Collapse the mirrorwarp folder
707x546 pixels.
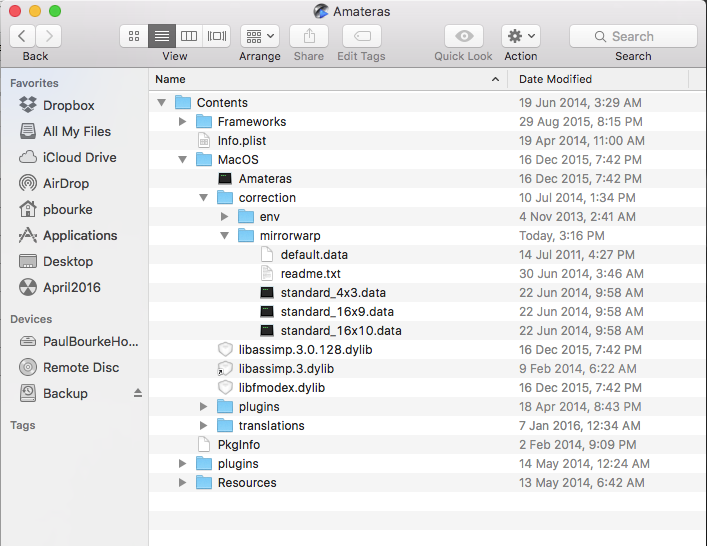pos(225,236)
